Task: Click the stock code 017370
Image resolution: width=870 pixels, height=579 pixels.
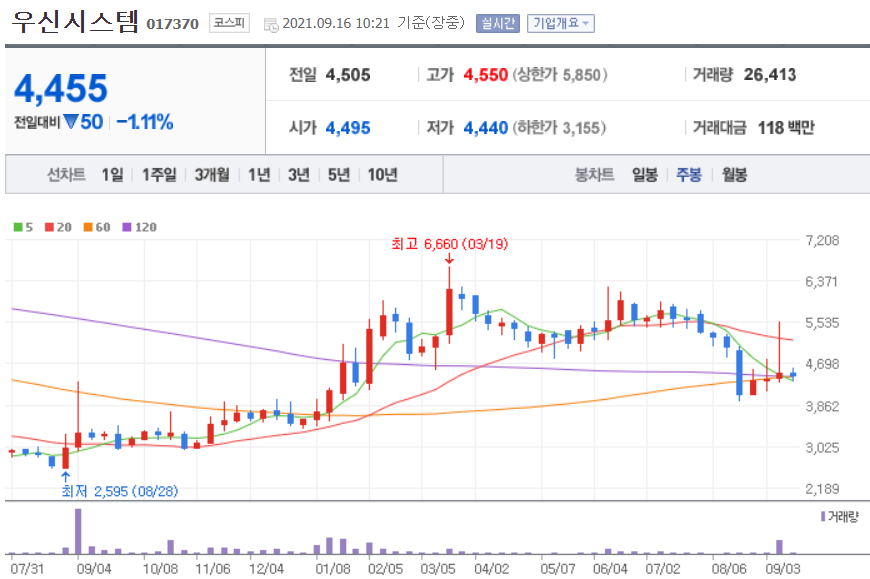Action: pos(173,24)
